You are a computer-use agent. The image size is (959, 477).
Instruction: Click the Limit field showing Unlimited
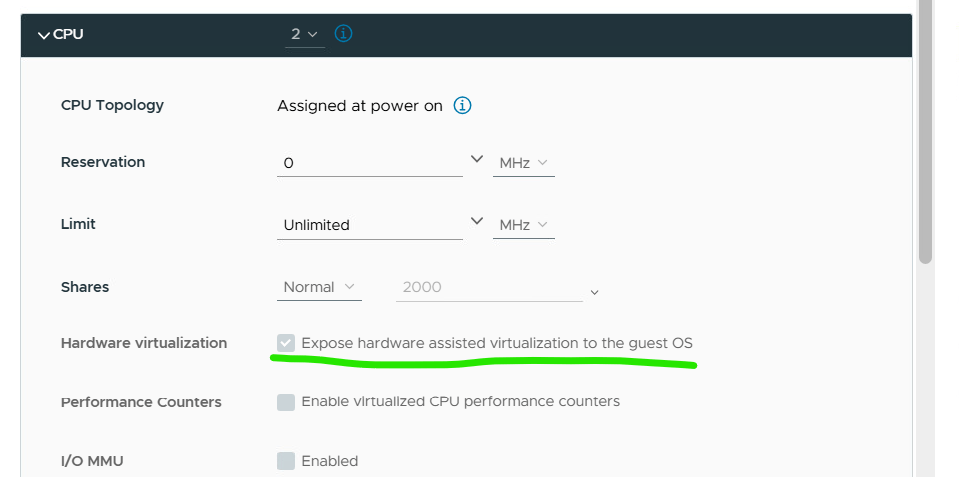click(x=369, y=225)
